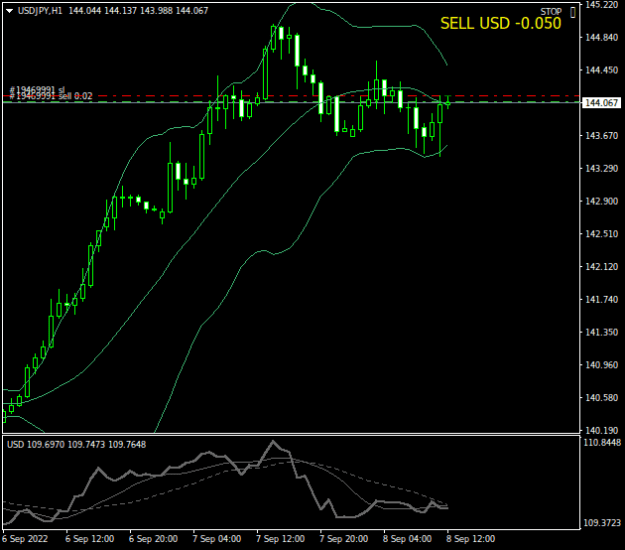Click the 8 Sep 12:00 time label
The width and height of the screenshot is (625, 550).
[470, 539]
